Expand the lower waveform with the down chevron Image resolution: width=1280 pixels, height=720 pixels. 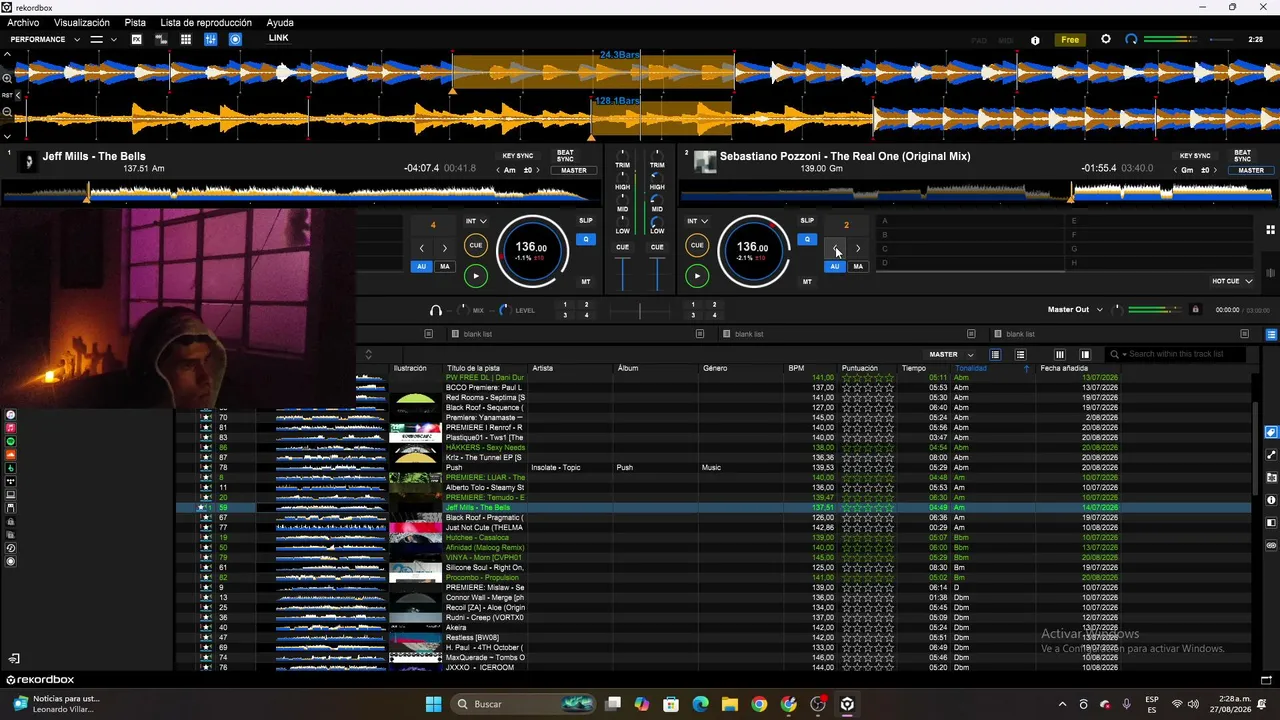[7, 136]
